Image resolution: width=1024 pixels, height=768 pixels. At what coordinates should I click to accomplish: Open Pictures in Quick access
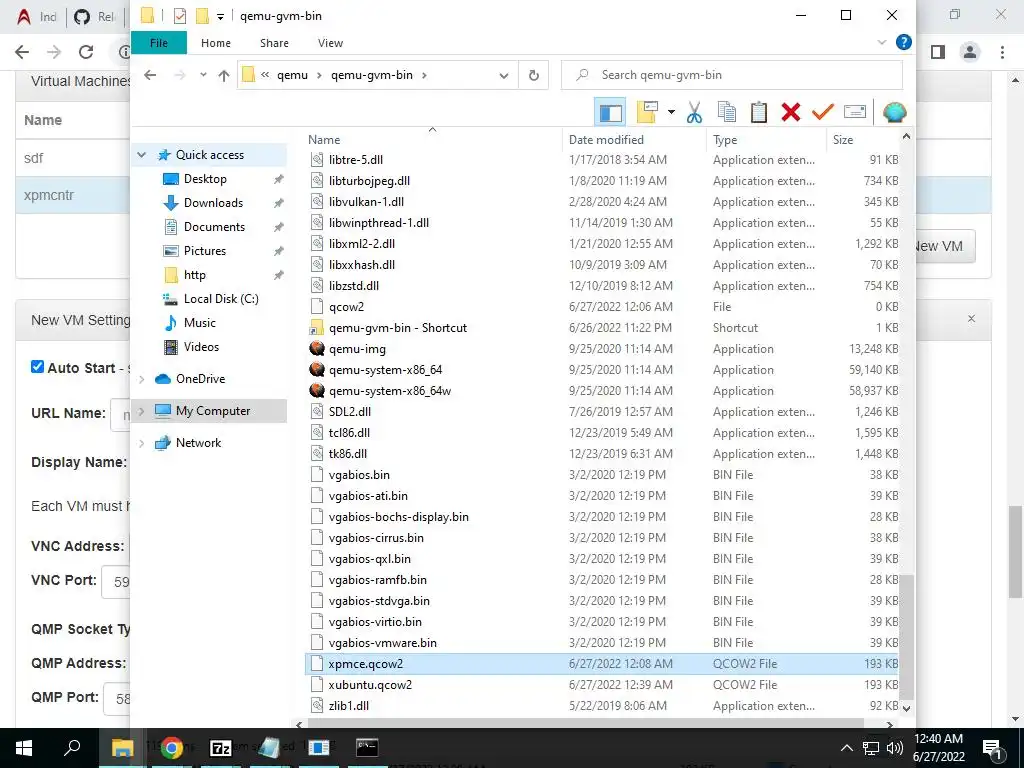(204, 251)
